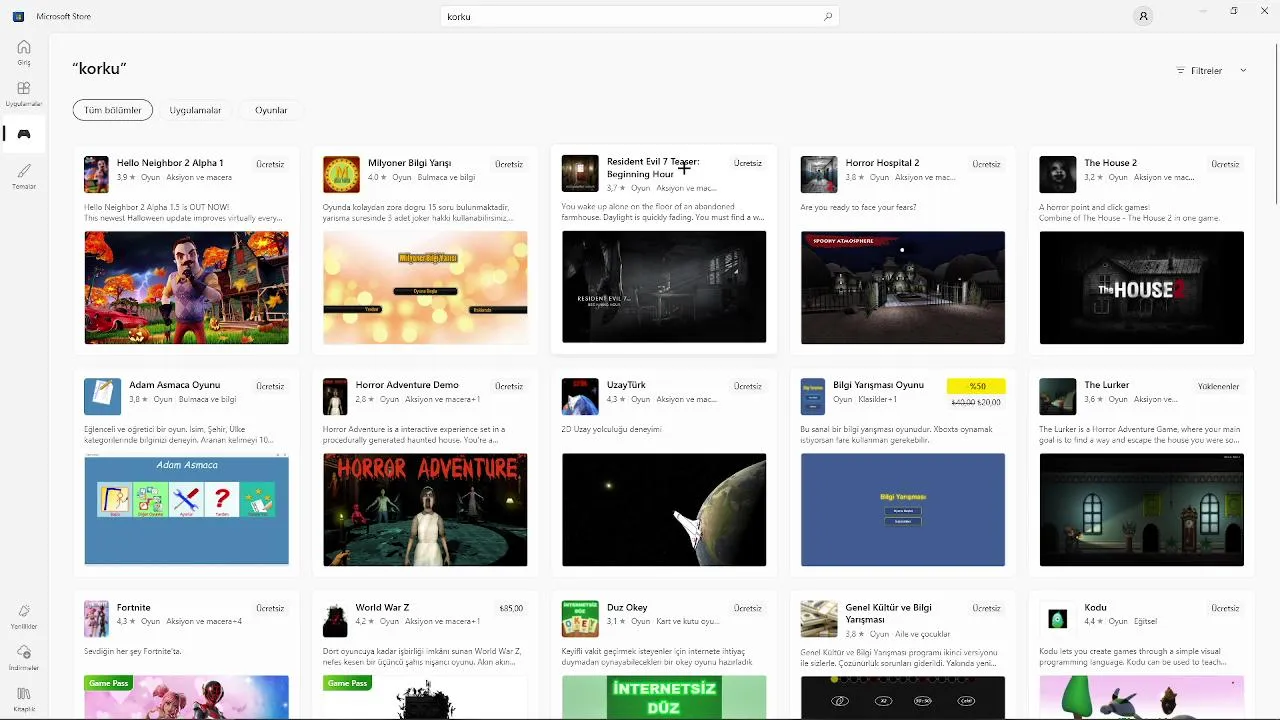Click the Yüklenenler label on The Lurker
The height and width of the screenshot is (720, 1280).
[1218, 386]
